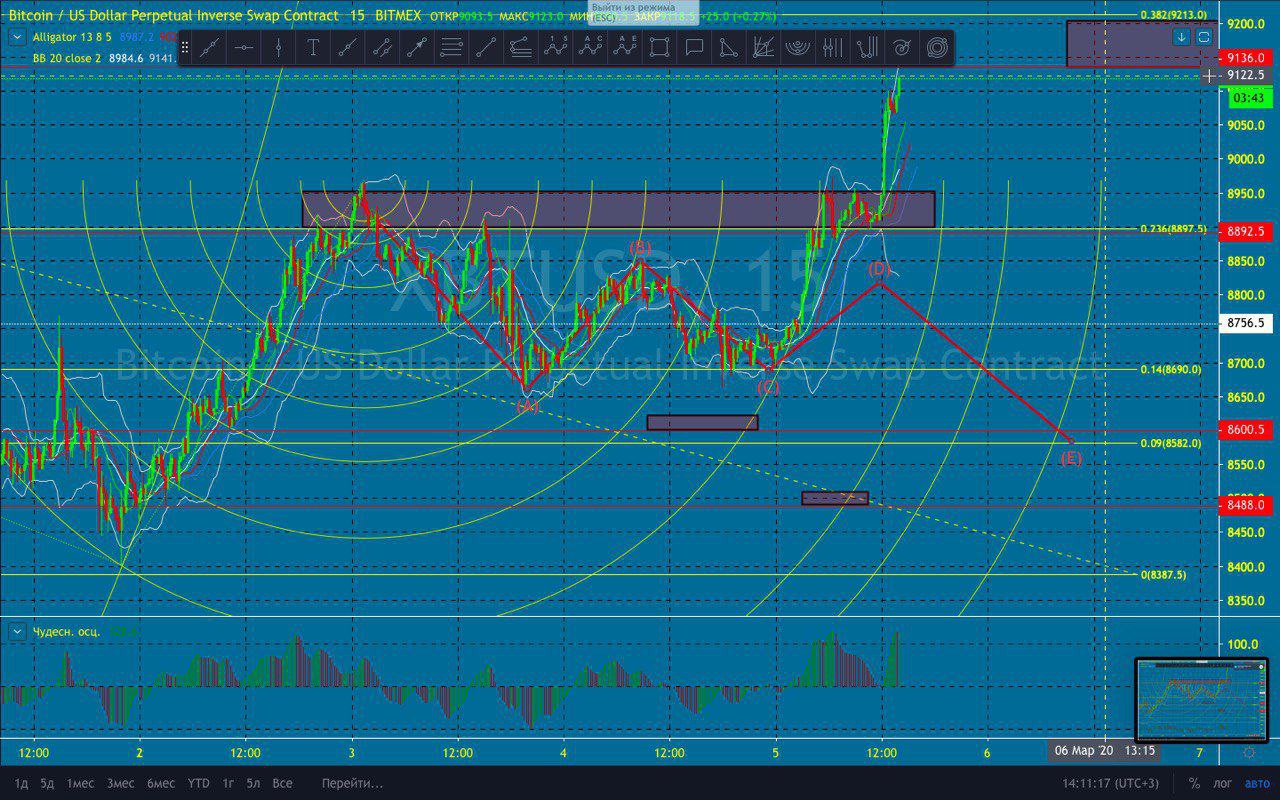Open the chart preview thumbnail
Screen dimensions: 1280x800
pos(1201,699)
